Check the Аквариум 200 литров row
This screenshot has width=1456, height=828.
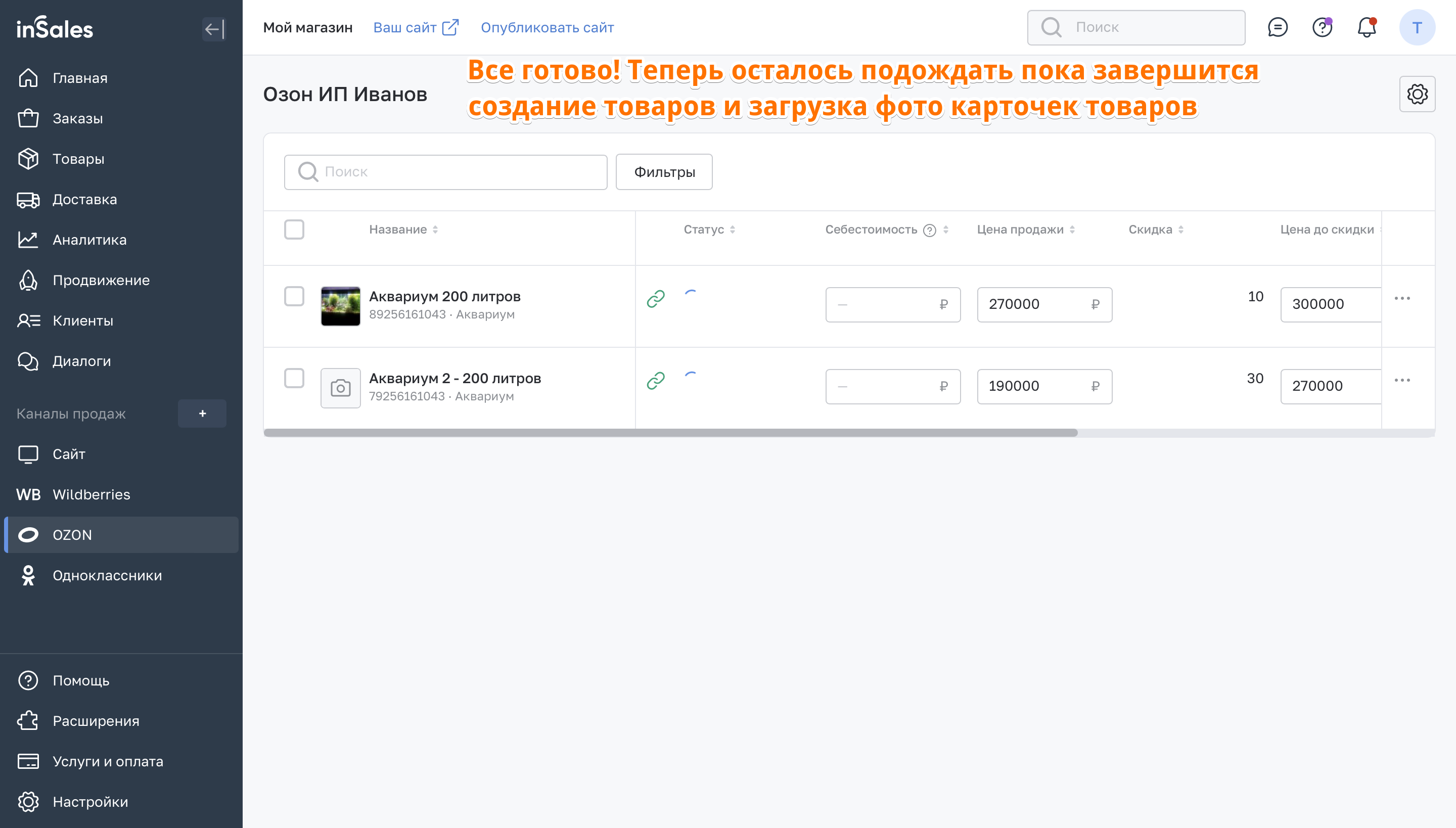click(x=294, y=296)
